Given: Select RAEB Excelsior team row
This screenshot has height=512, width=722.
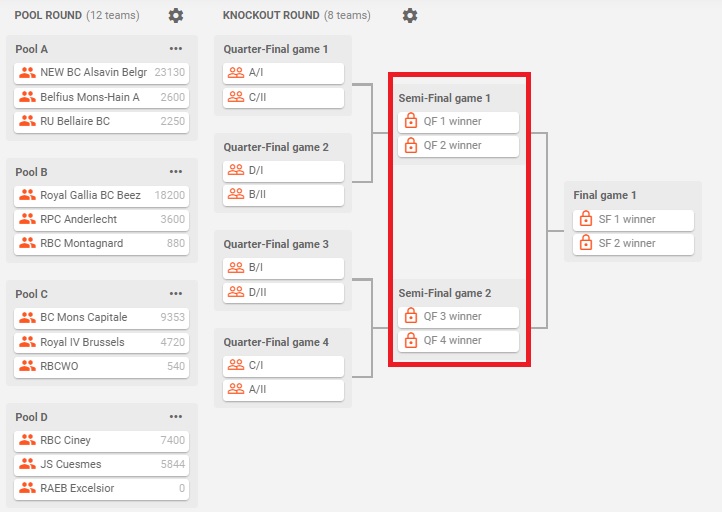Looking at the screenshot, I should click(101, 488).
